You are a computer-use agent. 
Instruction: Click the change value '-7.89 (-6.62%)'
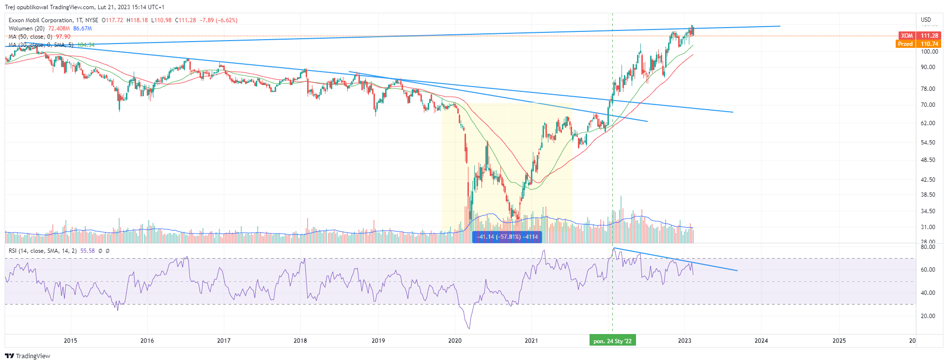(x=218, y=20)
